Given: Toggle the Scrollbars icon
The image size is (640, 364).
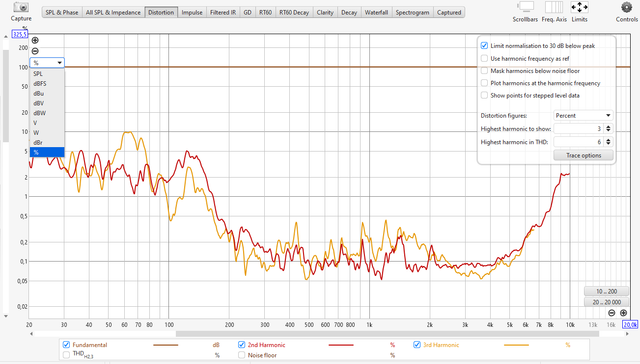Looking at the screenshot, I should click(525, 7).
